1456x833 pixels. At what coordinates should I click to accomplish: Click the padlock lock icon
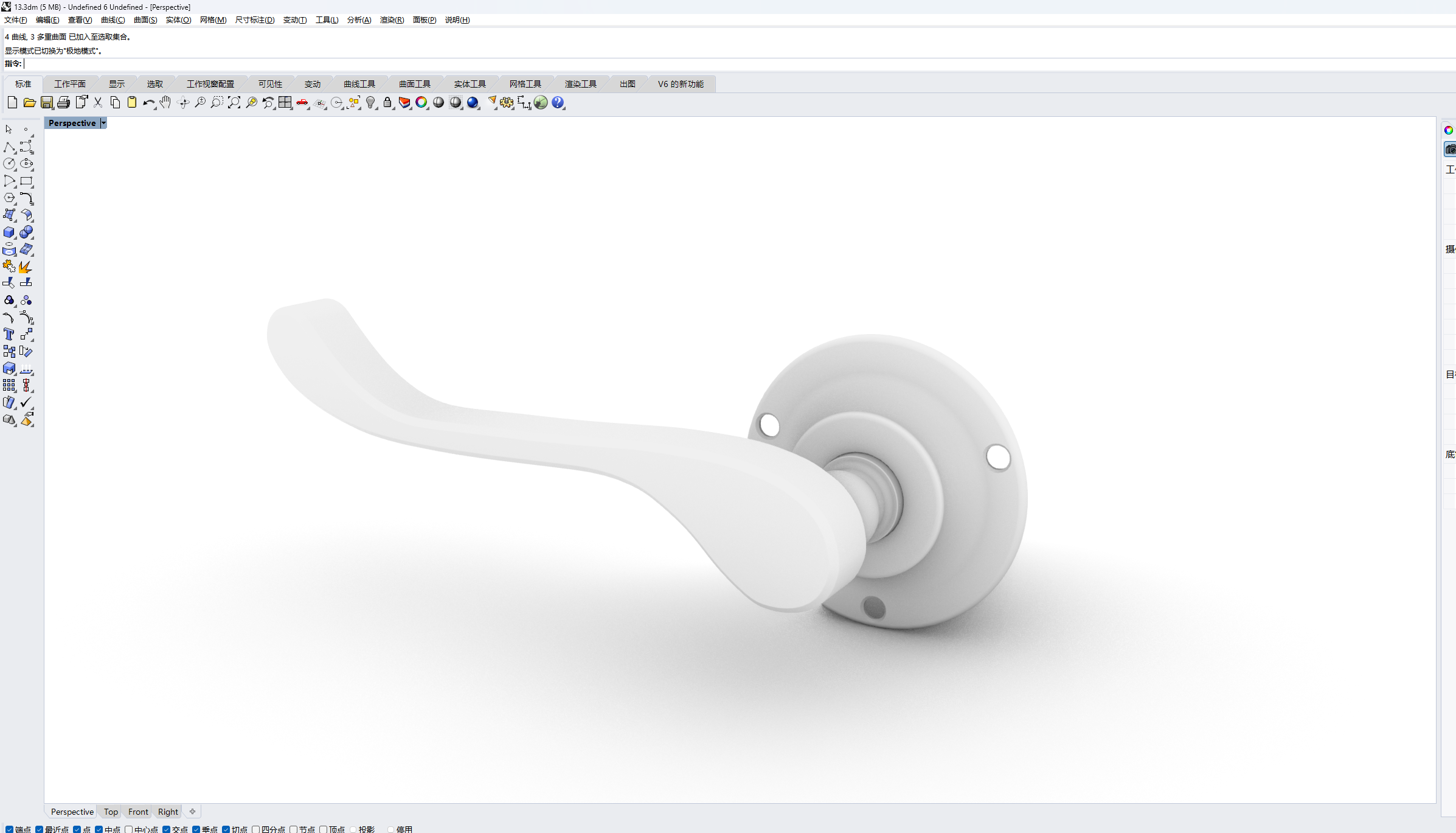(x=387, y=102)
